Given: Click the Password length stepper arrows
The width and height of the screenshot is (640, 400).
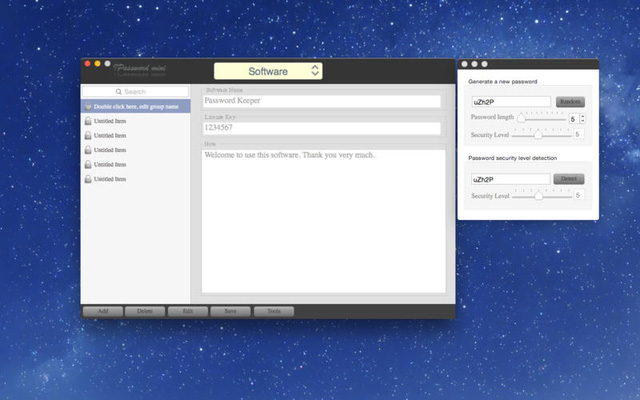Looking at the screenshot, I should (583, 119).
